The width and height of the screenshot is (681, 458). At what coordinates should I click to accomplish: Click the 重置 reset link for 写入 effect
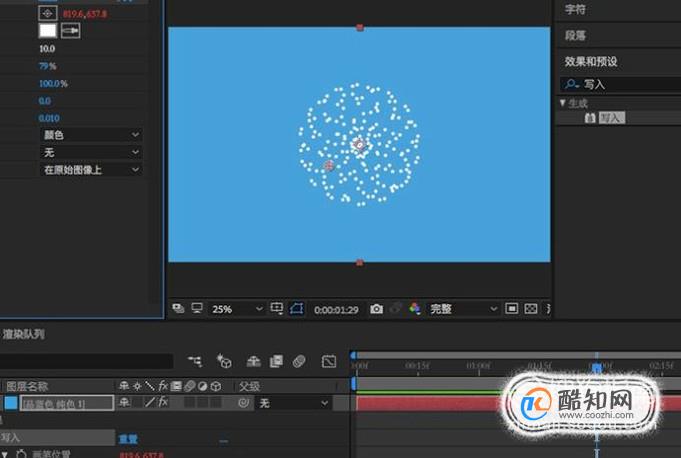128,439
